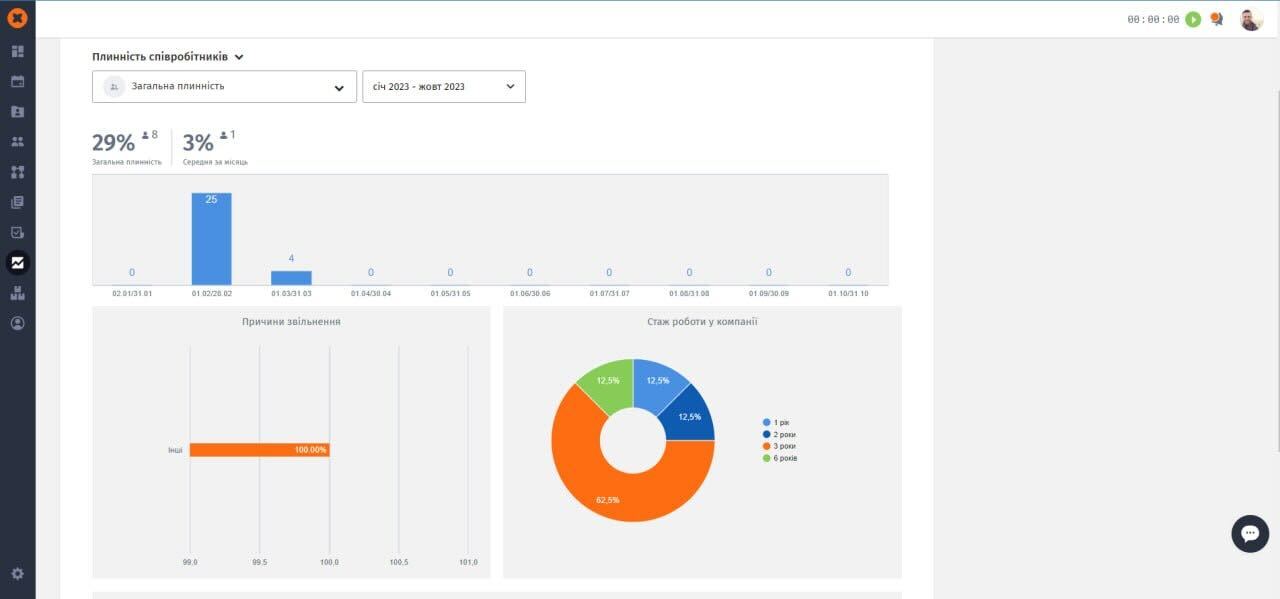Open the checklist tasks icon in the sidebar
Screen dimensions: 1280x599
(x=17, y=232)
